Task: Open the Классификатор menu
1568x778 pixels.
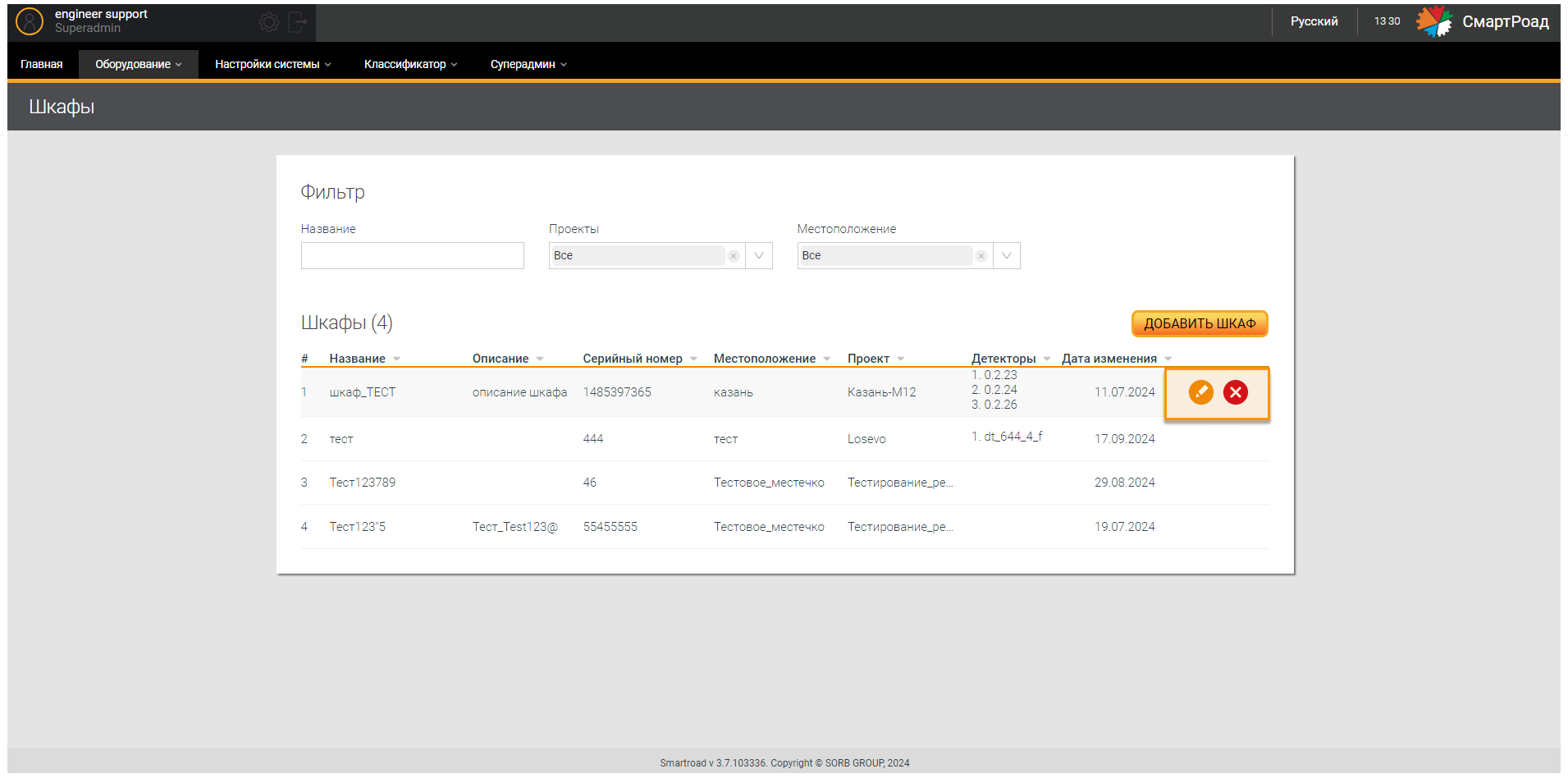Action: tap(410, 64)
